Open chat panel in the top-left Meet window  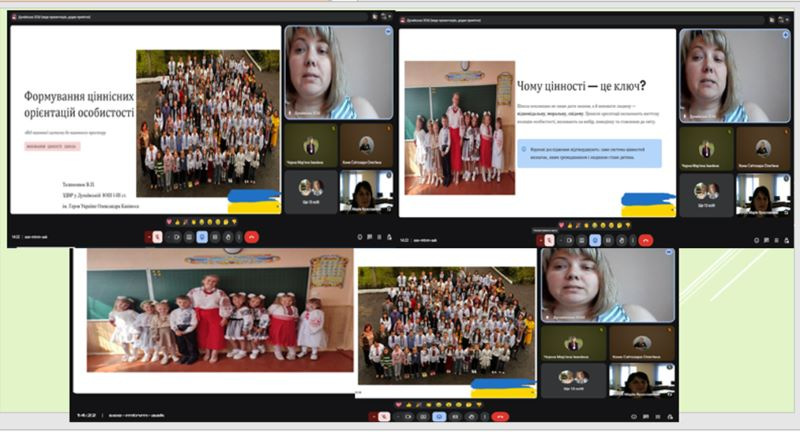(x=369, y=237)
